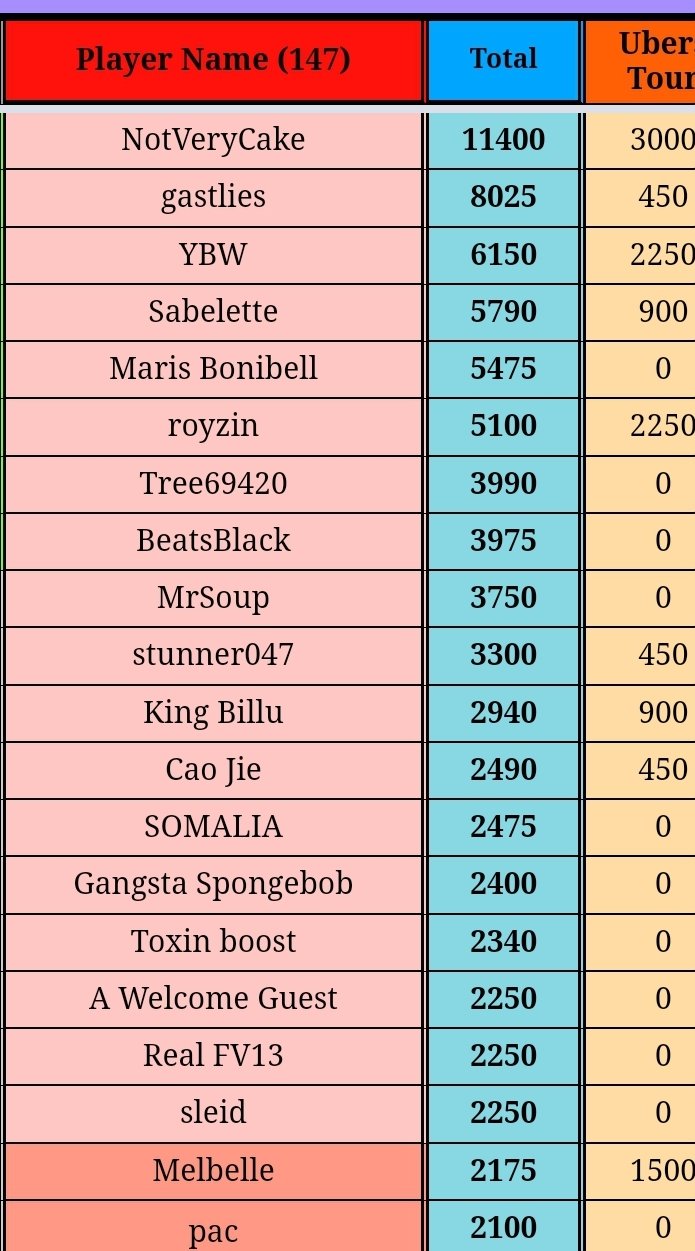Click the Maris Bonibell name cell
The width and height of the screenshot is (695, 1251).
point(213,369)
